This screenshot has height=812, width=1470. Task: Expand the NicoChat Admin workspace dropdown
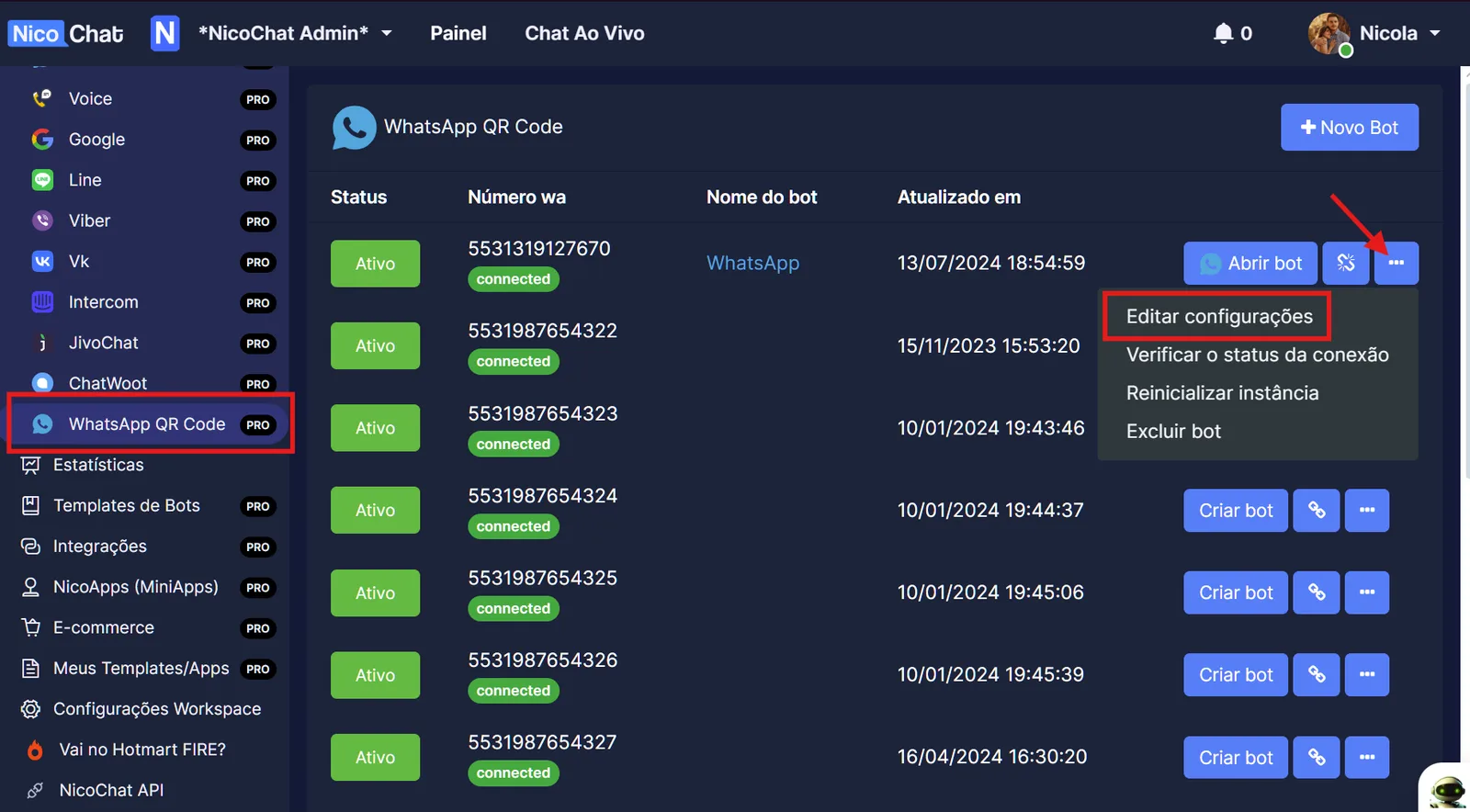387,33
